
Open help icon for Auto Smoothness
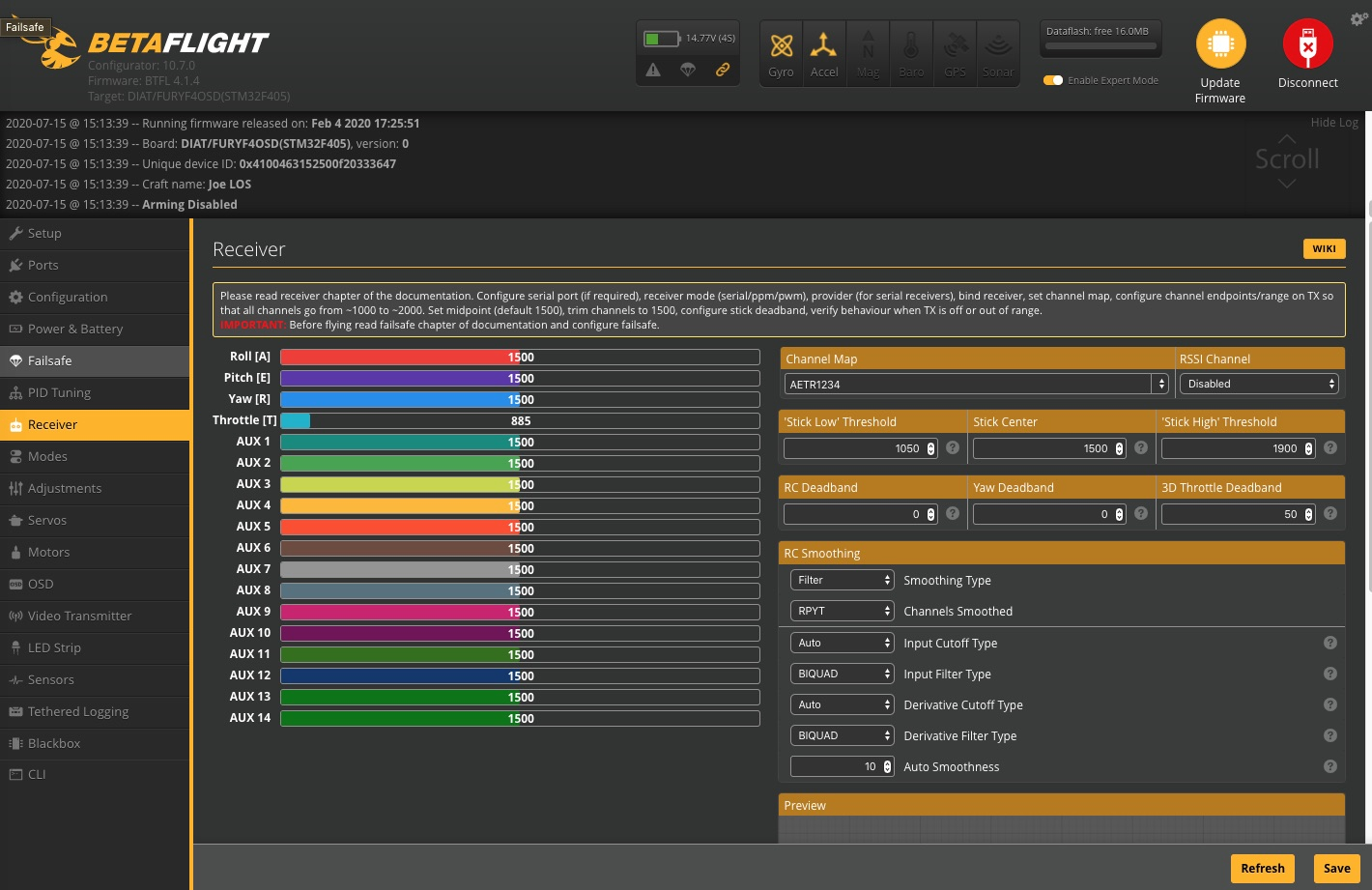pyautogui.click(x=1330, y=766)
